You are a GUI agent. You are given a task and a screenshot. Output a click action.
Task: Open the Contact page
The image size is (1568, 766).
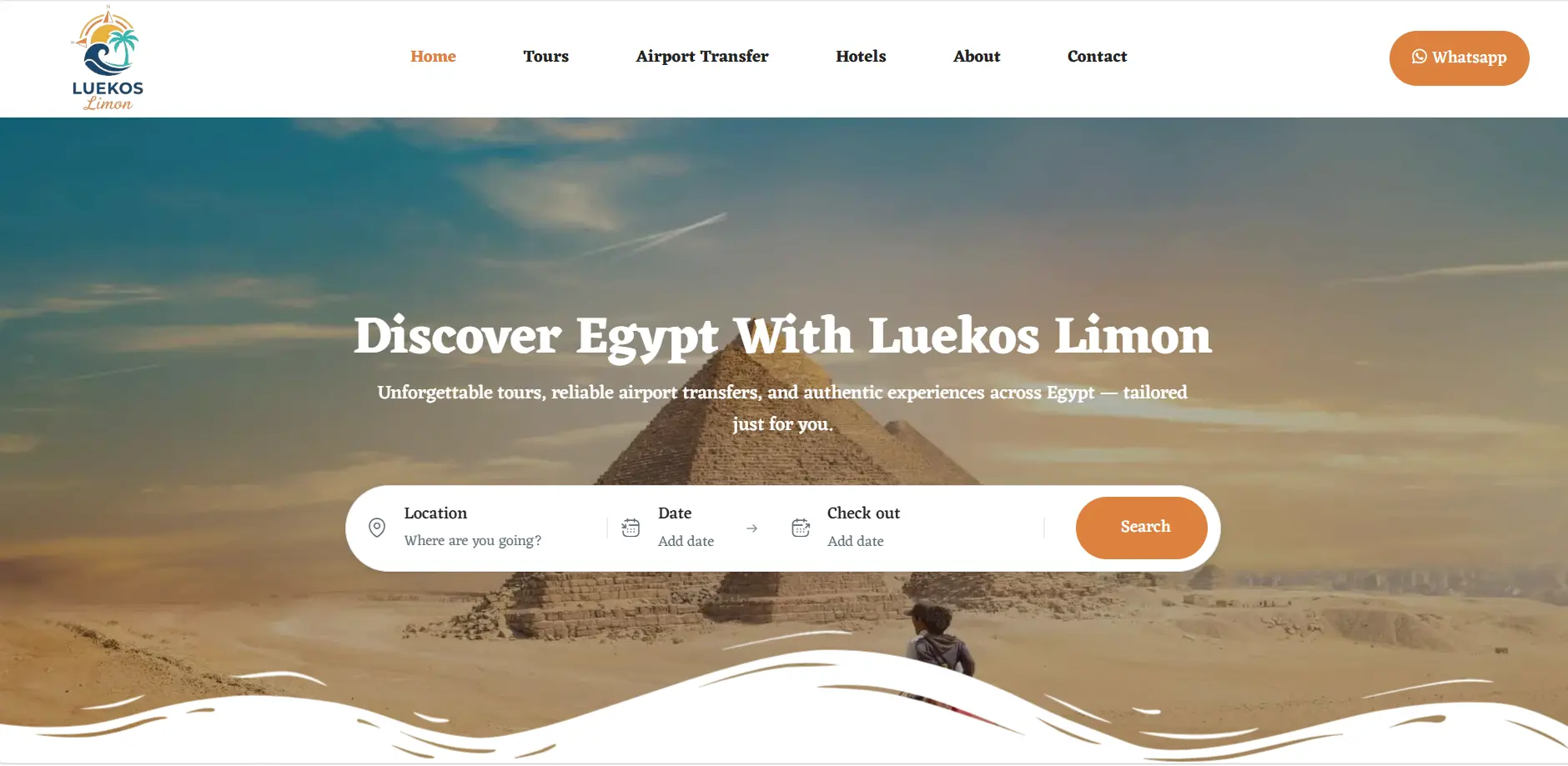[1097, 56]
